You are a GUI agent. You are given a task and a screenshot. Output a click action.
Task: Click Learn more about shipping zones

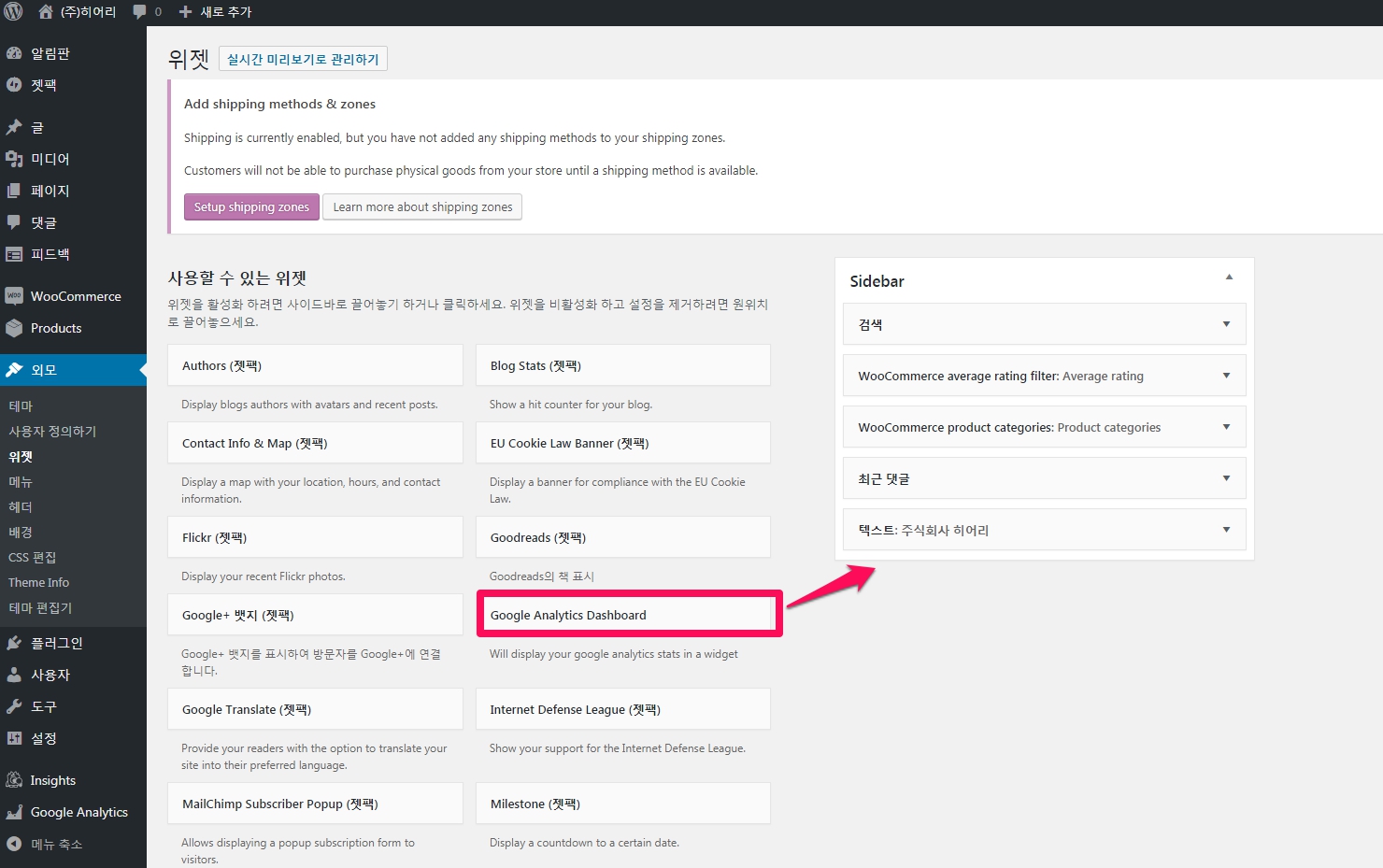pyautogui.click(x=422, y=207)
